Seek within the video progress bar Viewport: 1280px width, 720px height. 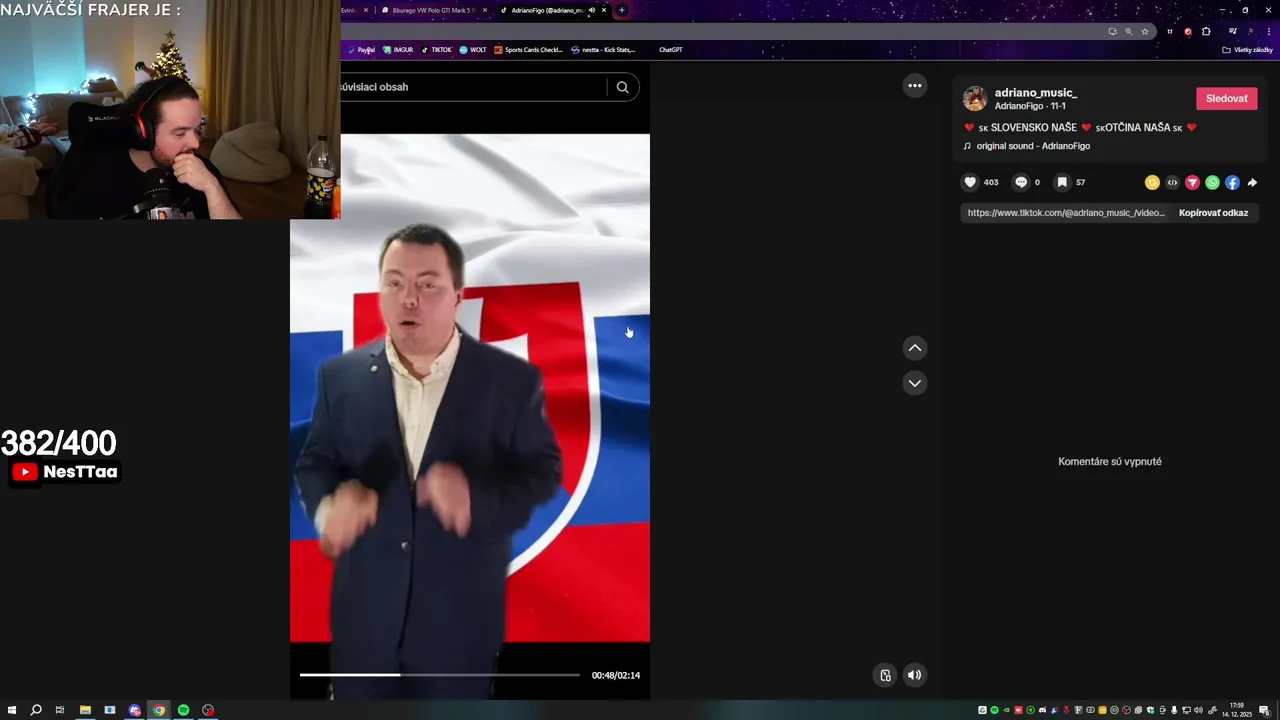click(439, 675)
